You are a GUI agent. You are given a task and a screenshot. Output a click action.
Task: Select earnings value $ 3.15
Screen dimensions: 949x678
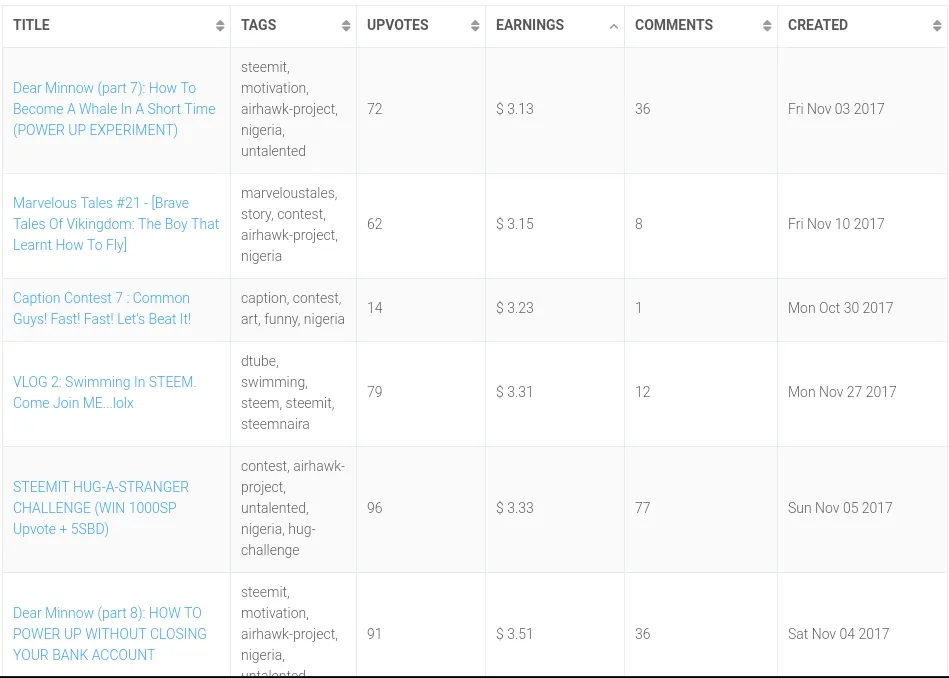[x=515, y=224]
